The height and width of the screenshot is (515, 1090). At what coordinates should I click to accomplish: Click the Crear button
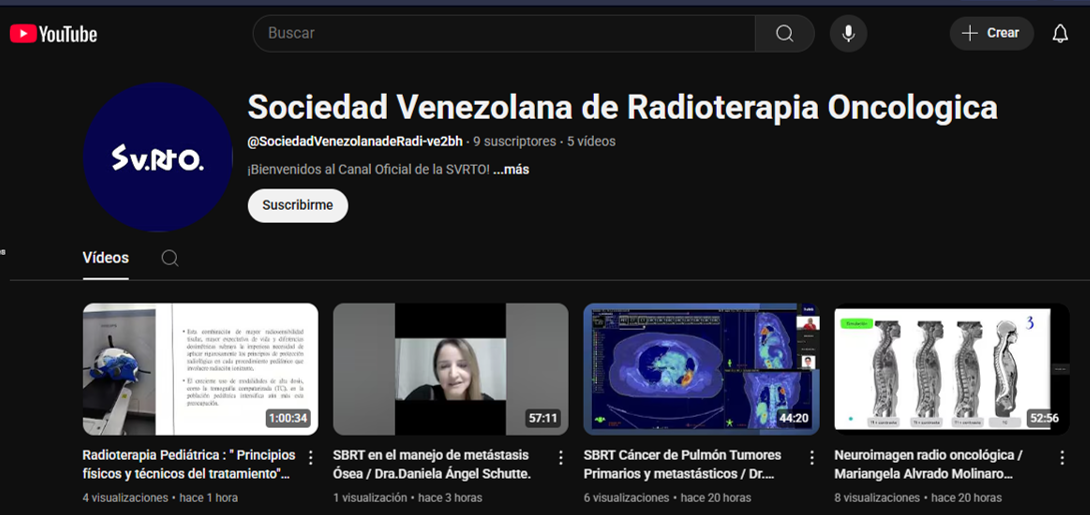pos(992,33)
